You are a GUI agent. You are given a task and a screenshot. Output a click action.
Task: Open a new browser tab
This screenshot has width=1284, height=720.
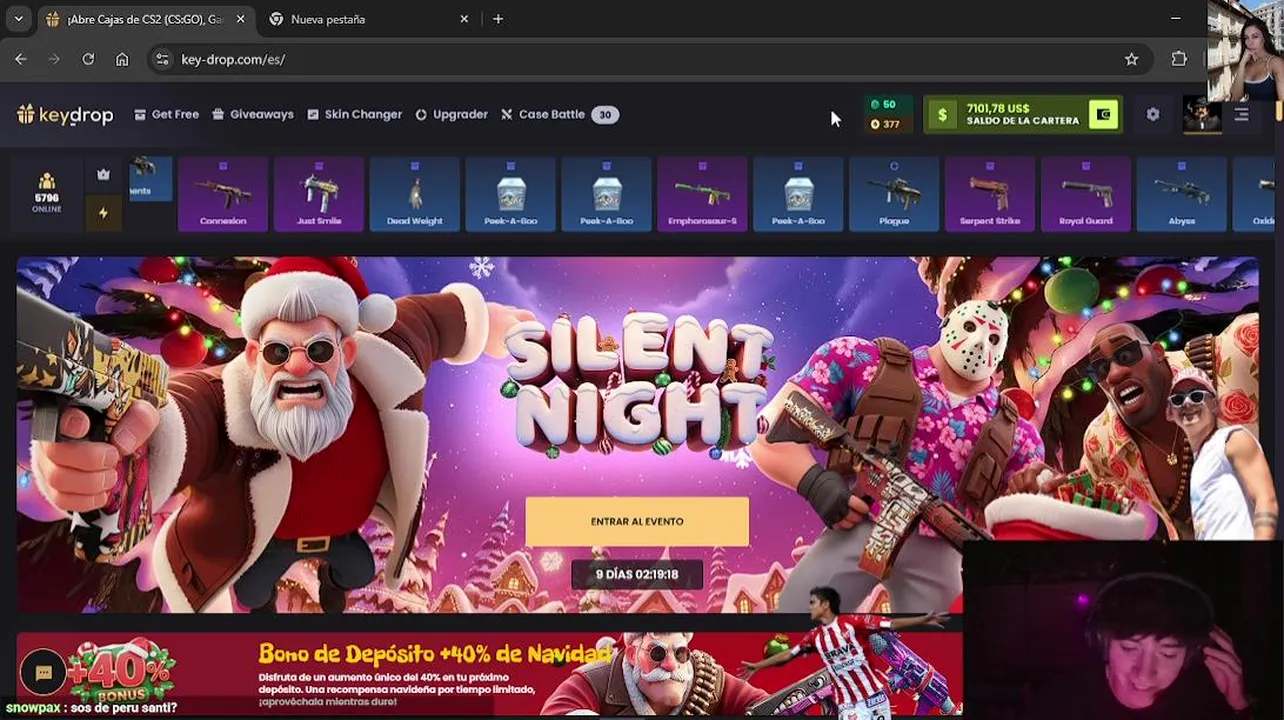pyautogui.click(x=498, y=19)
